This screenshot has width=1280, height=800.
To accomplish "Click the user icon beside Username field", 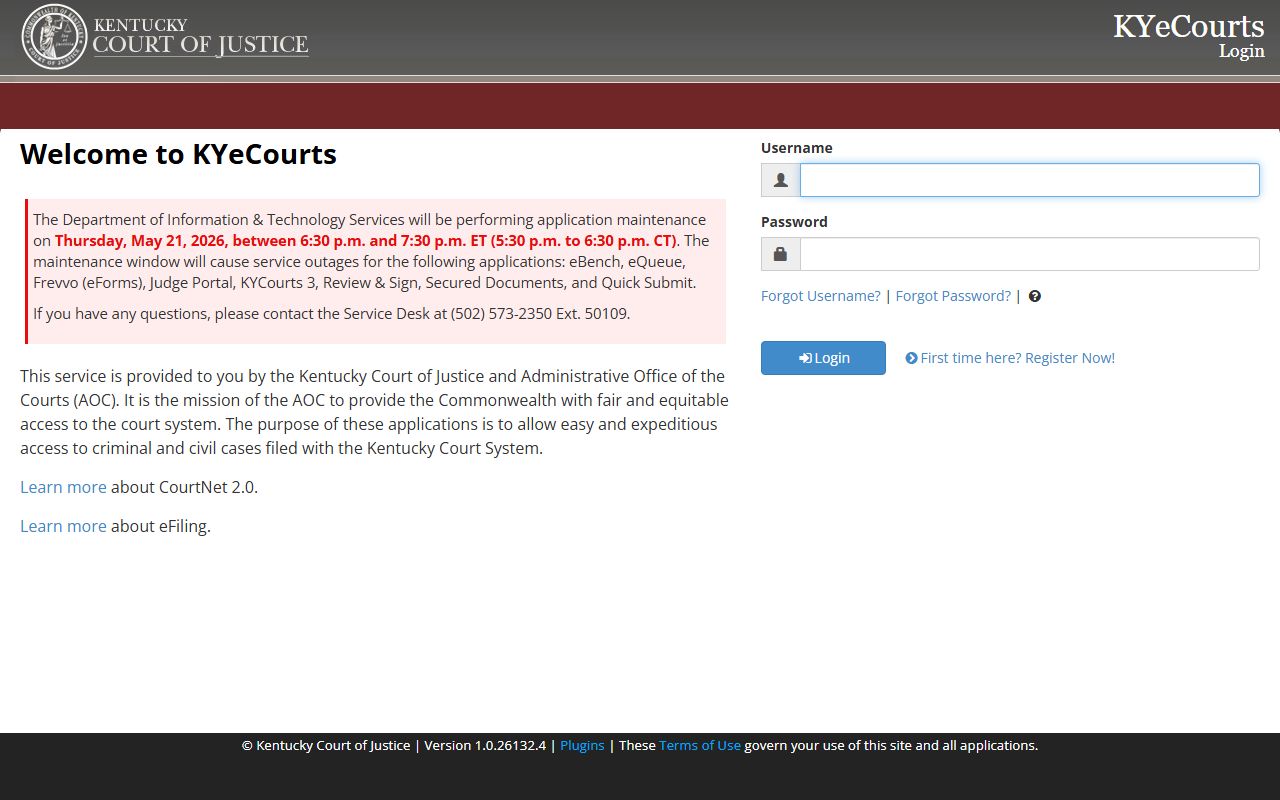I will (x=781, y=180).
